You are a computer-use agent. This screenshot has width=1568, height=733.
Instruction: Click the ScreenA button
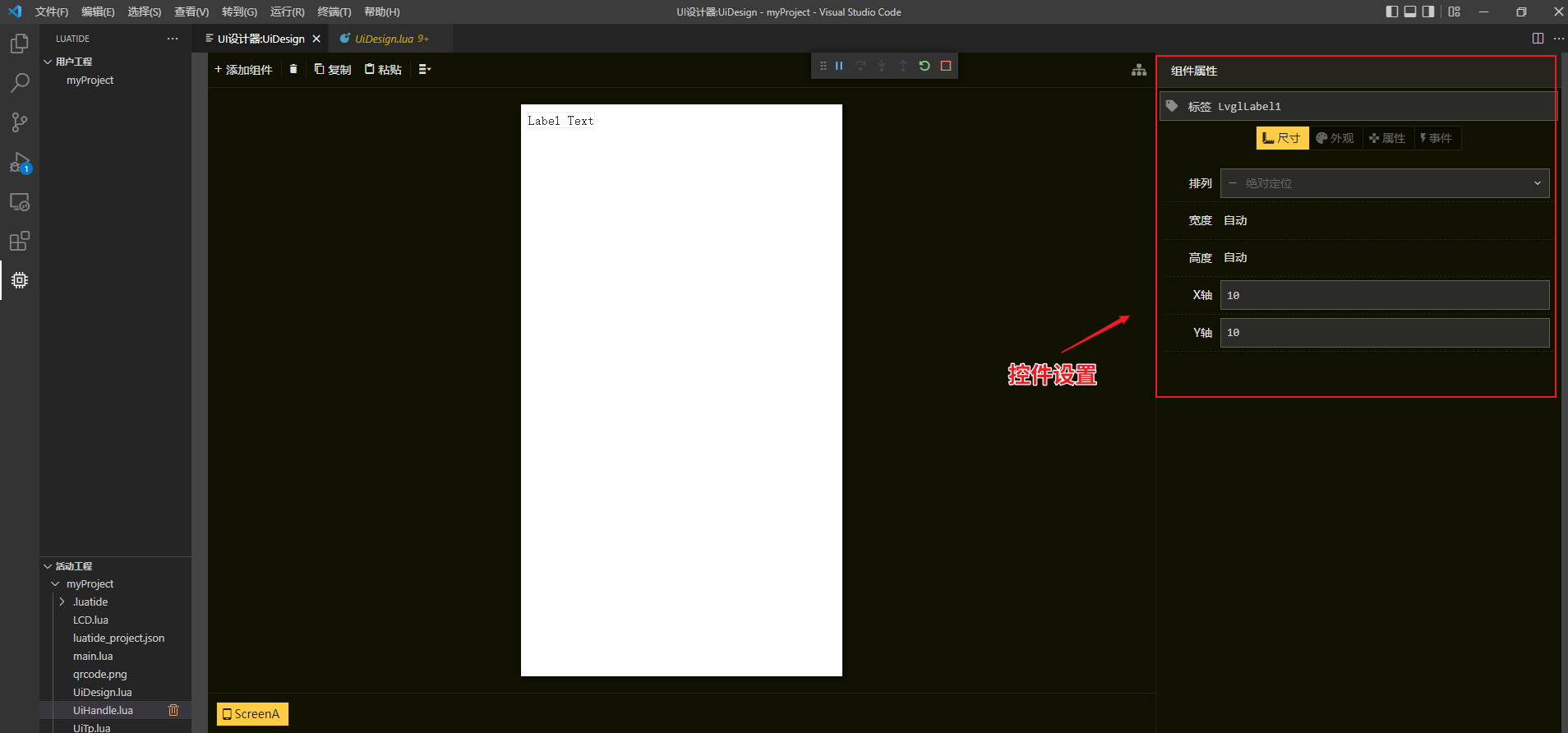[252, 714]
